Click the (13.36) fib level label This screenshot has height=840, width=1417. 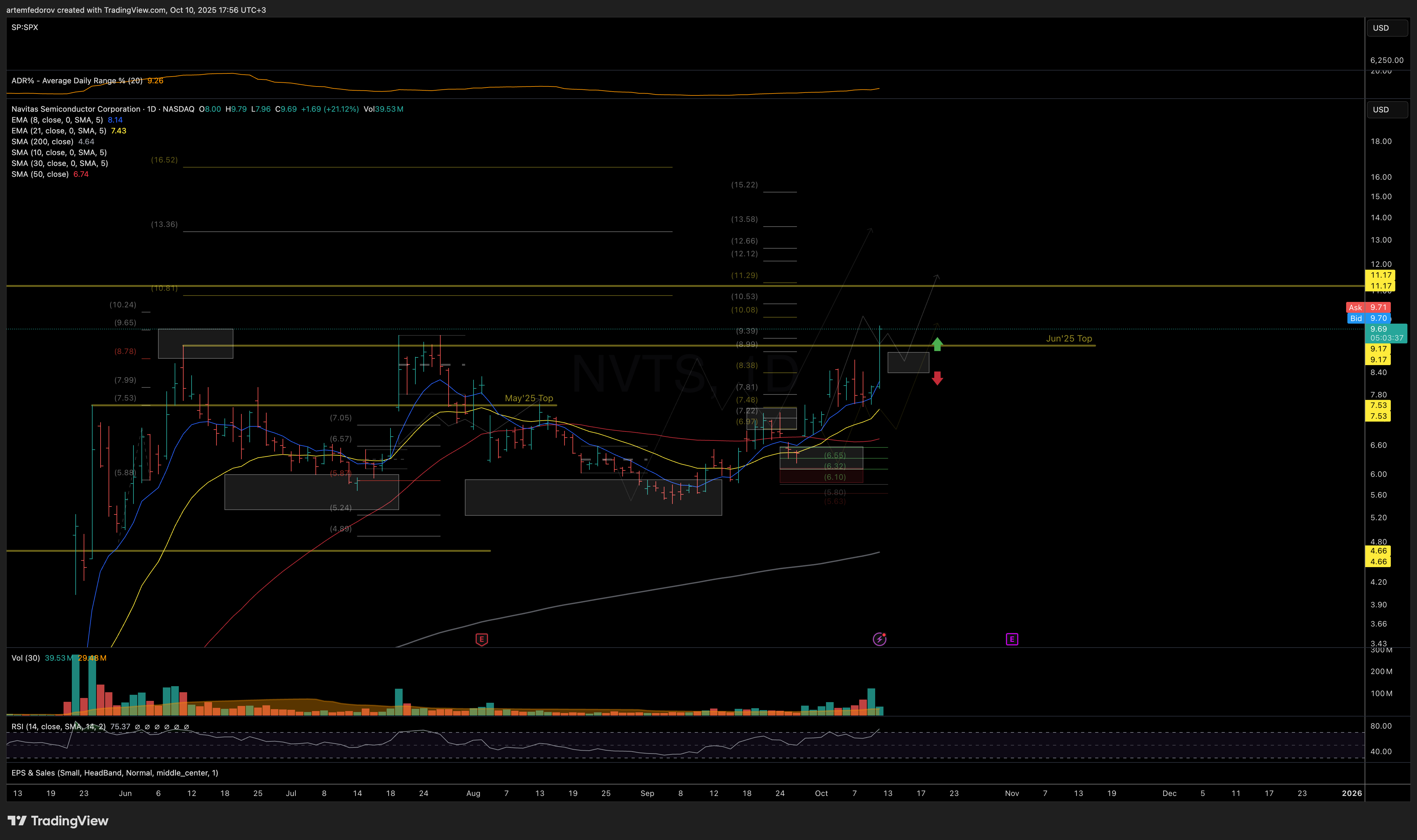164,224
